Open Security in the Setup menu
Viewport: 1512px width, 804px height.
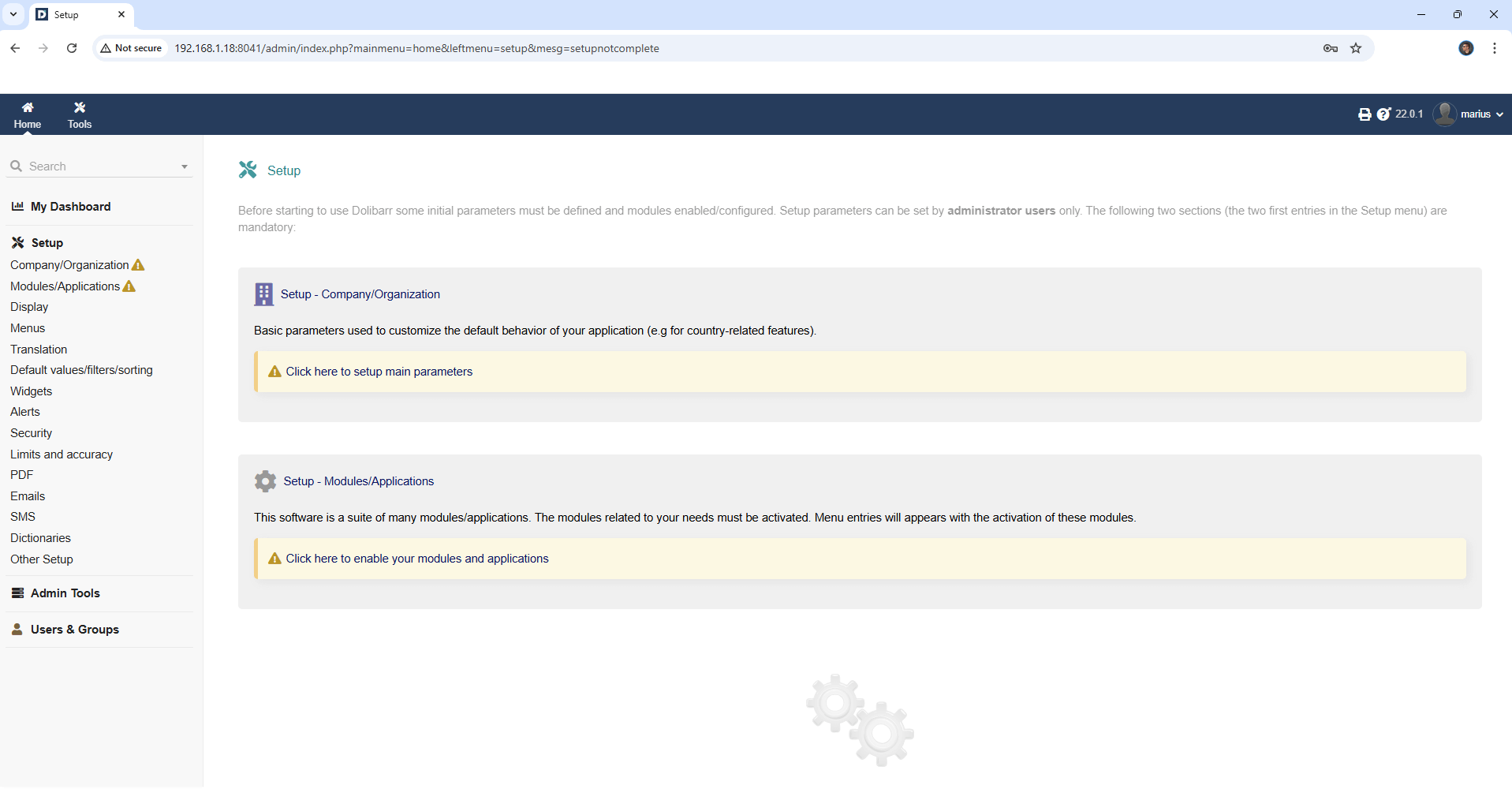(x=31, y=433)
